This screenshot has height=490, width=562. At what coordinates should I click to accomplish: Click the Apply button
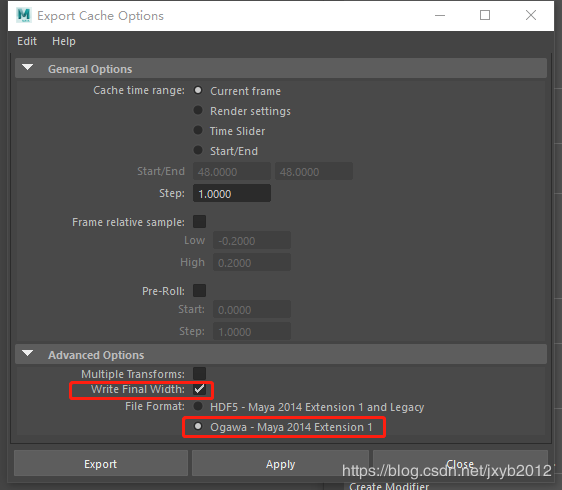click(x=280, y=463)
